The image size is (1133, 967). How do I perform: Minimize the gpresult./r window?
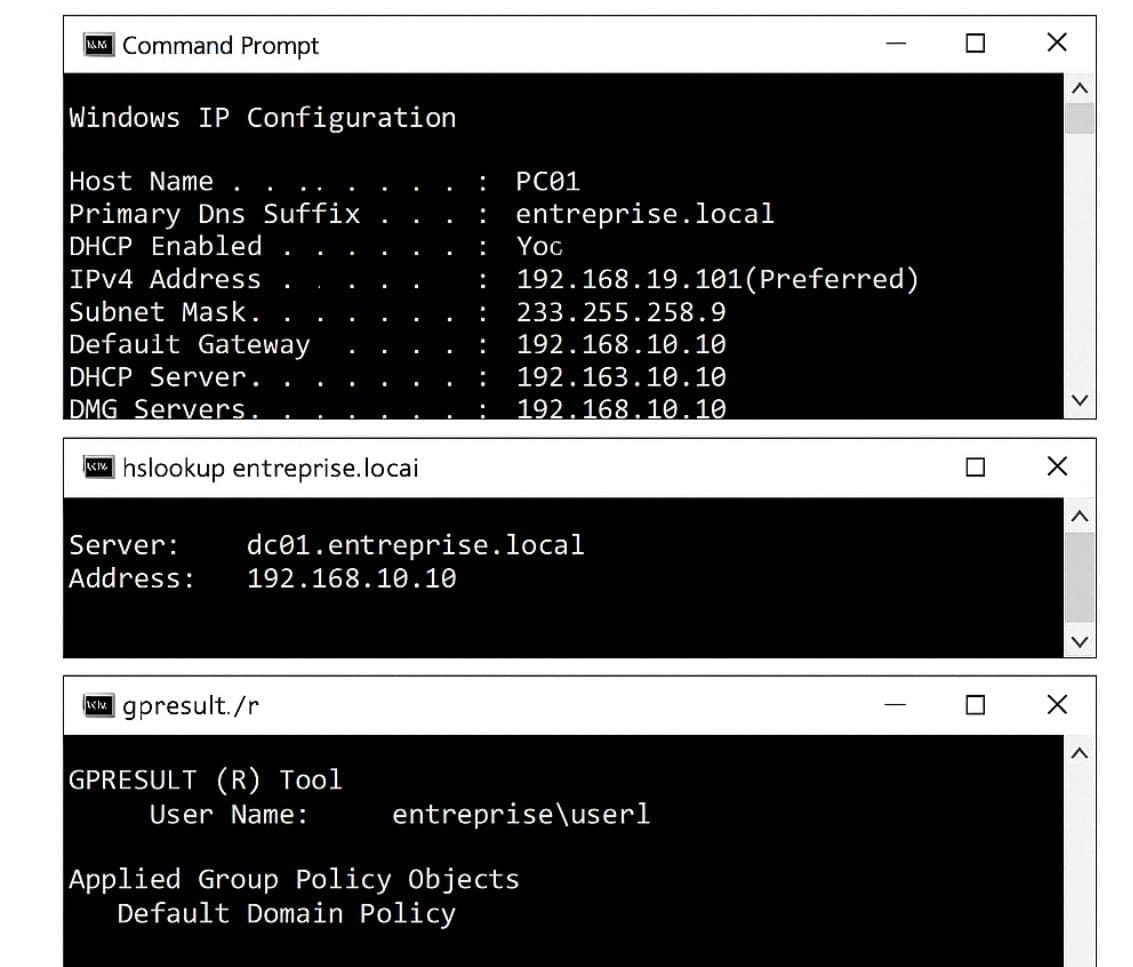tap(896, 705)
